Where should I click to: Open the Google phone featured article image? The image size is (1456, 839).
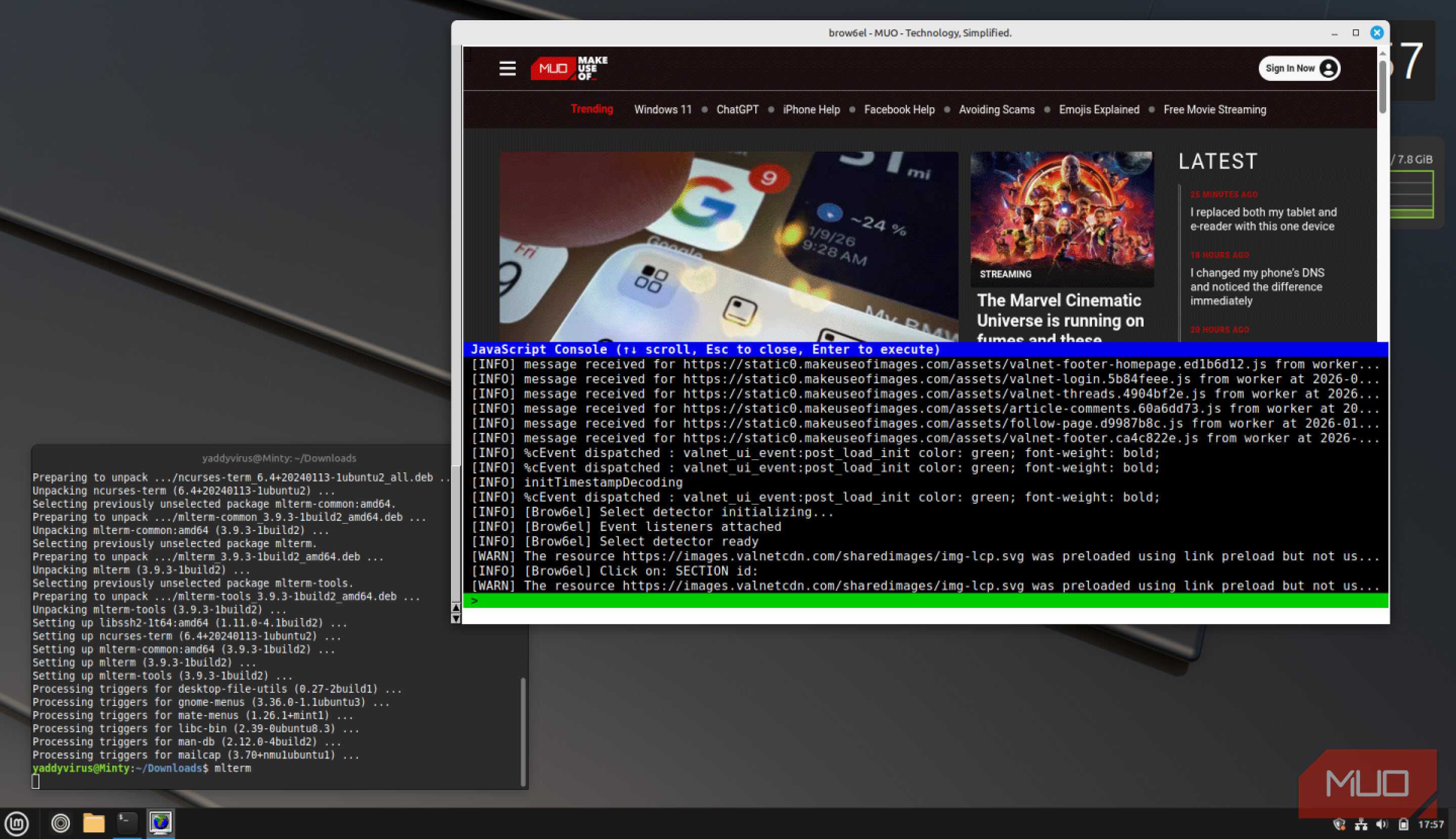[729, 247]
